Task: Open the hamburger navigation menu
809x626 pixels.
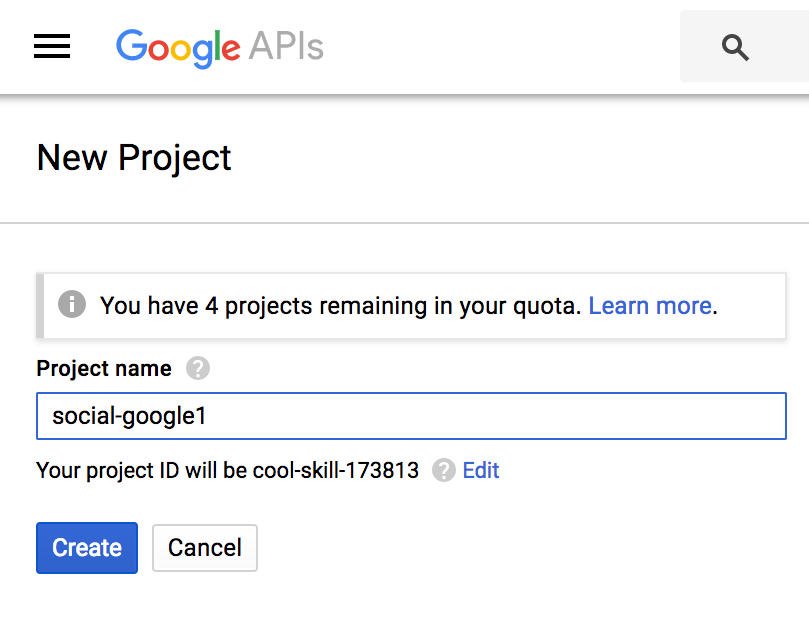Action: click(52, 46)
